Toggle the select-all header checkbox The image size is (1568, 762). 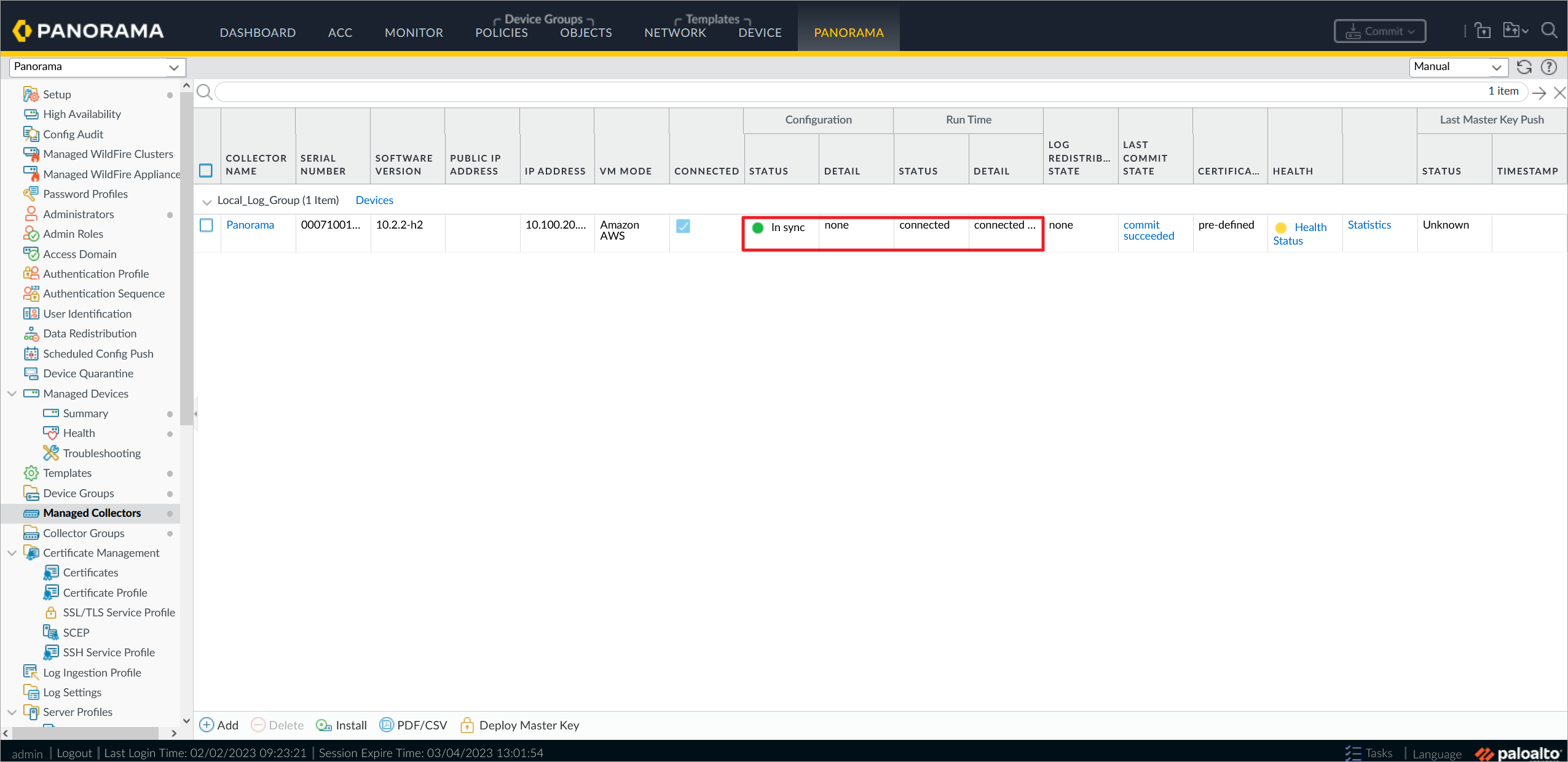click(206, 170)
